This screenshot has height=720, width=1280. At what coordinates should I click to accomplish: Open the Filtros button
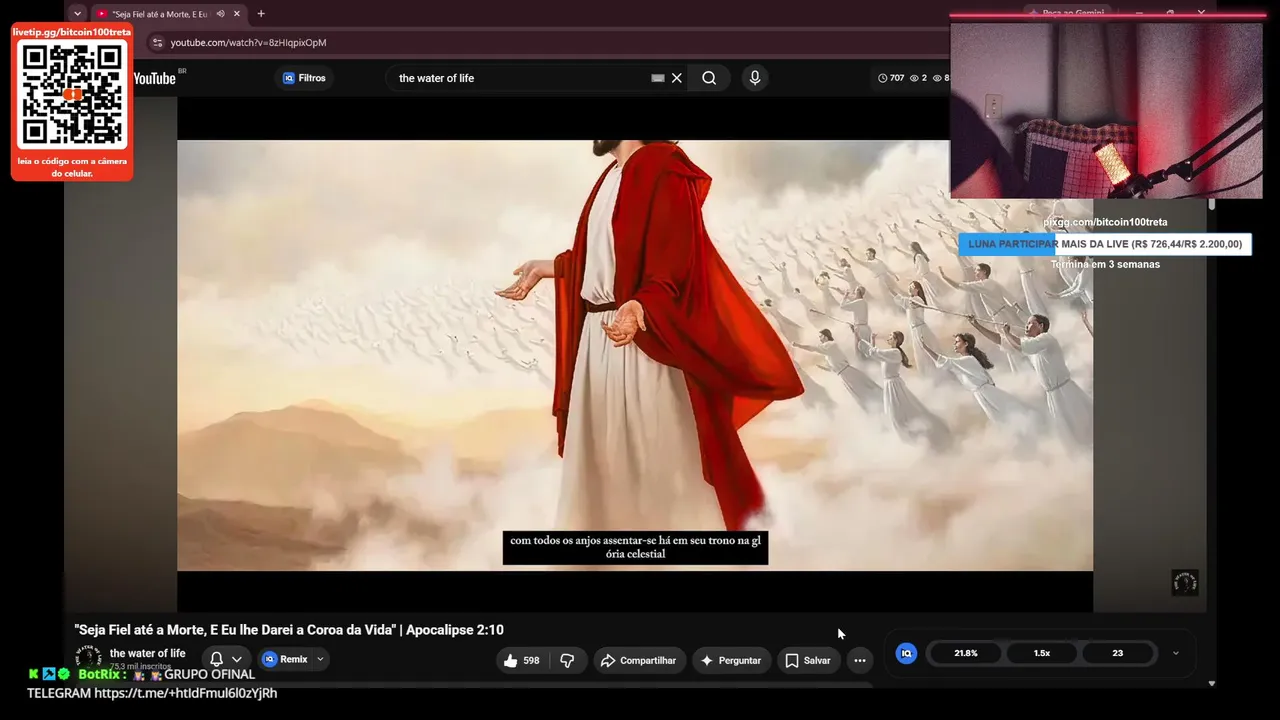[305, 78]
